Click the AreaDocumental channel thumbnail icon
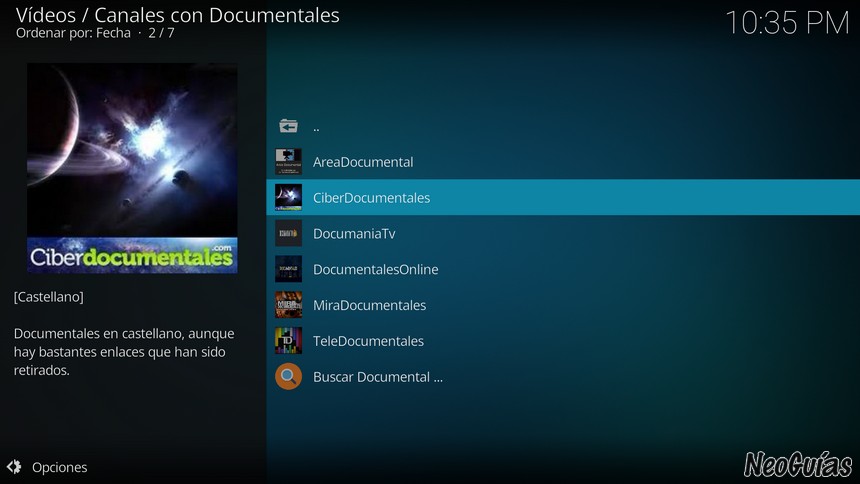 pyautogui.click(x=288, y=162)
